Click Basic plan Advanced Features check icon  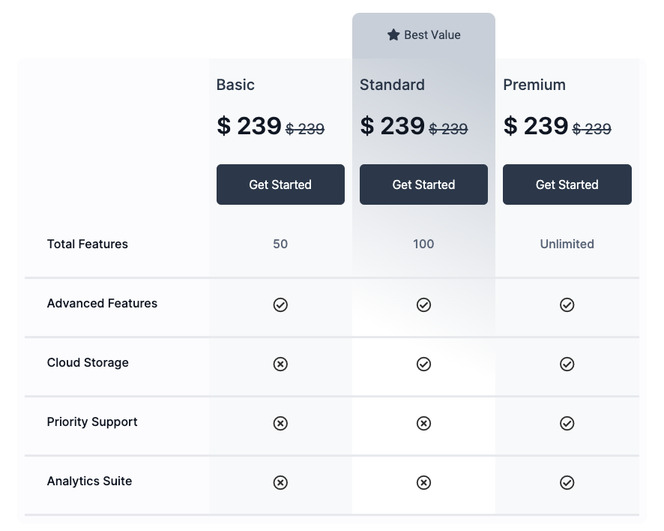pyautogui.click(x=280, y=305)
